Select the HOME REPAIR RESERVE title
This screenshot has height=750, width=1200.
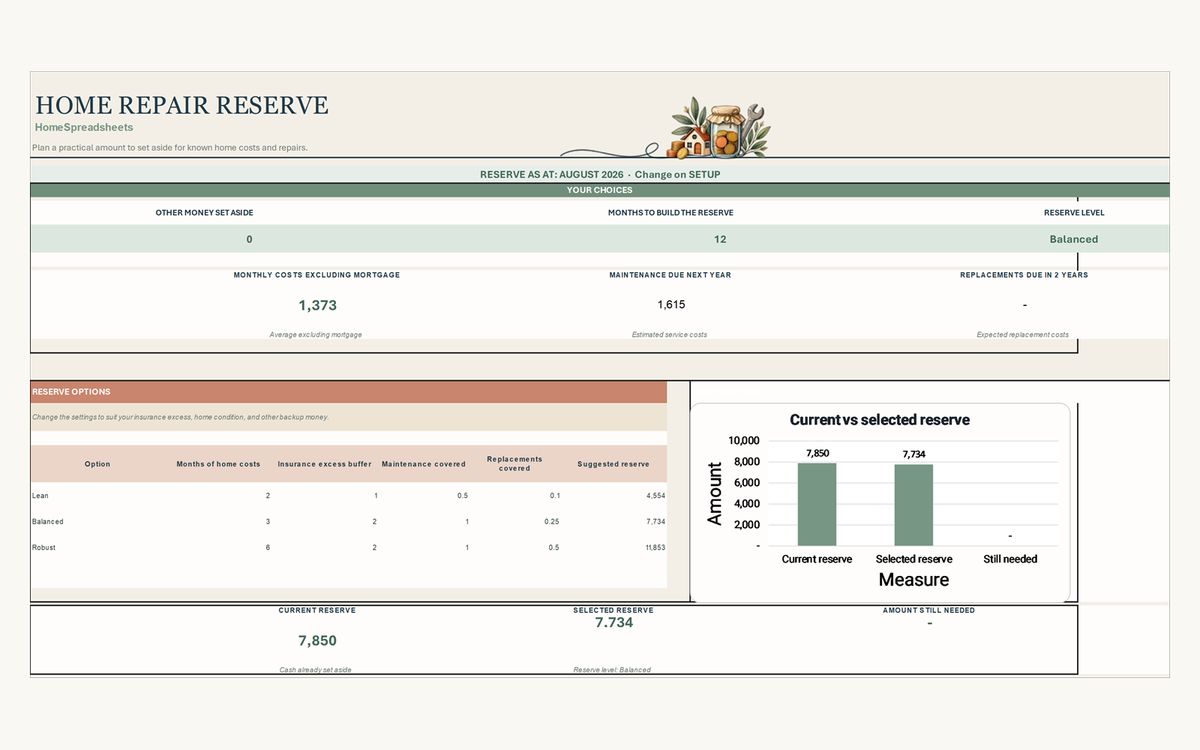pyautogui.click(x=181, y=105)
